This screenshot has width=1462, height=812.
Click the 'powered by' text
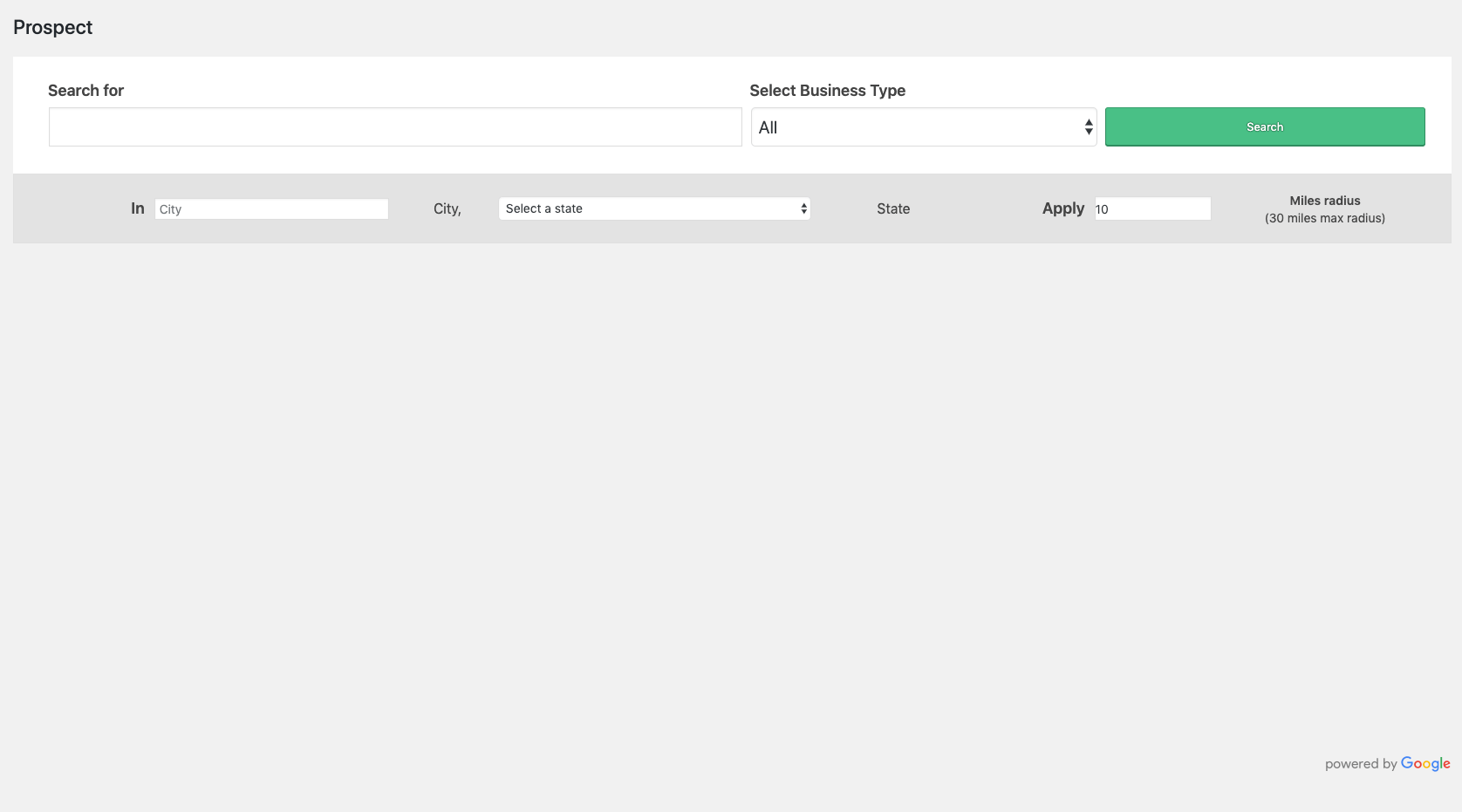[1361, 764]
